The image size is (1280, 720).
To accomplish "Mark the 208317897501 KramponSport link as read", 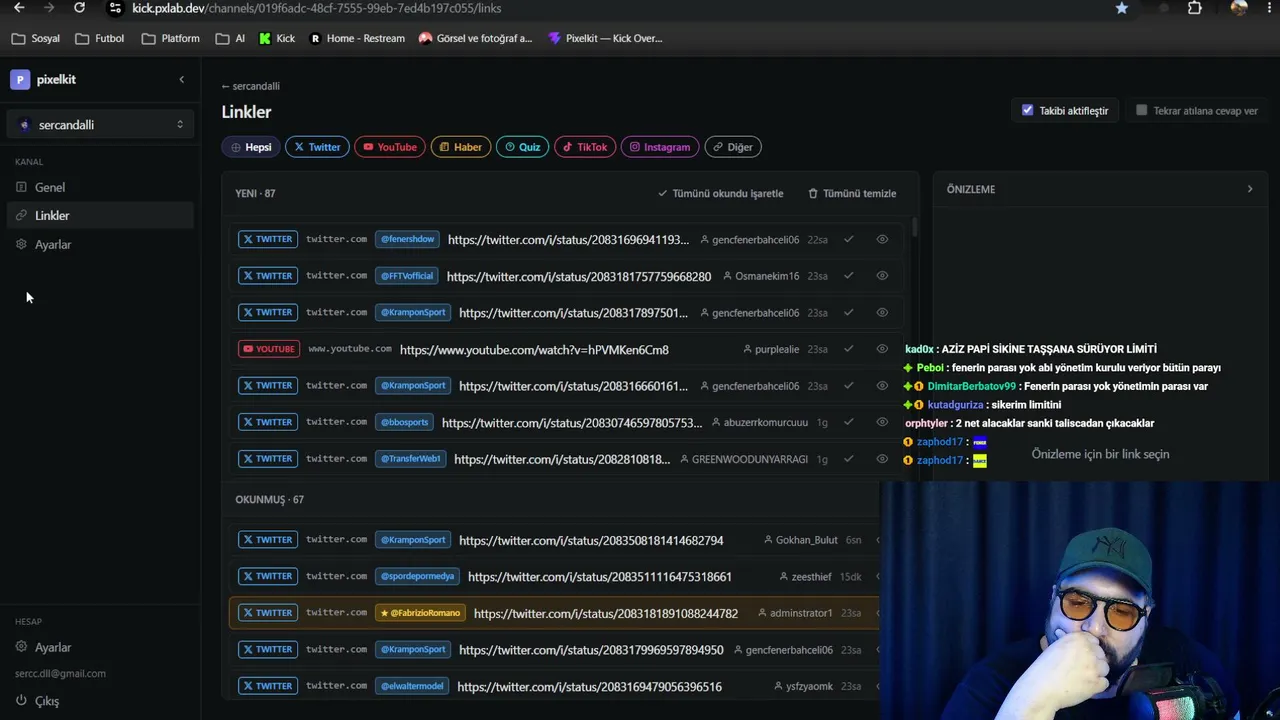I will (849, 312).
